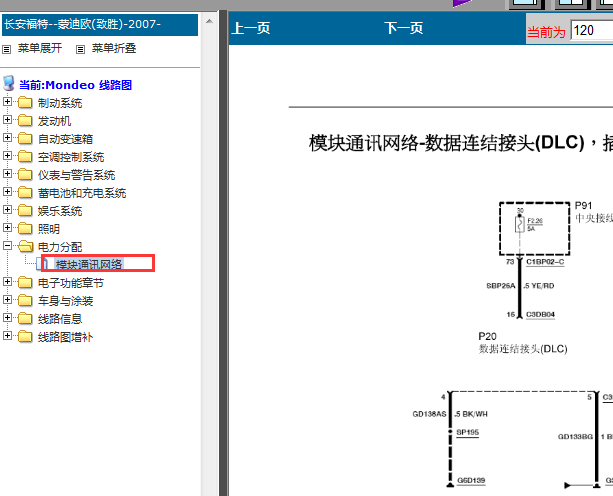
Task: Click the 线路信息 folder icon
Action: pos(25,318)
